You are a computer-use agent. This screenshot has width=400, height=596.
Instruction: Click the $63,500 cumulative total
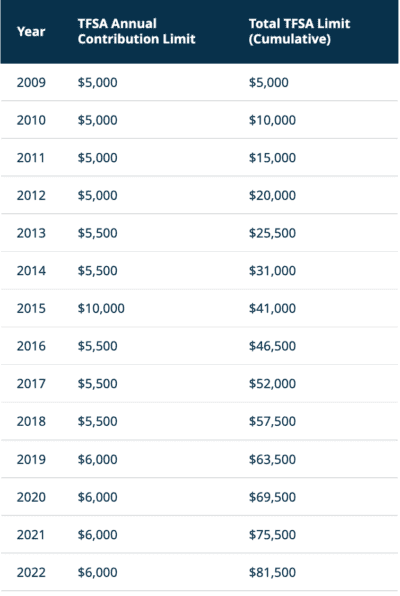click(x=272, y=460)
